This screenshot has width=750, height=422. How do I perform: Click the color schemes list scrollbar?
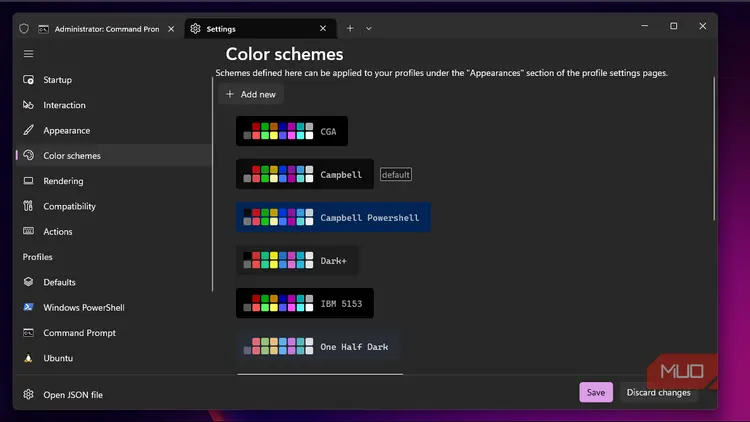coord(714,148)
